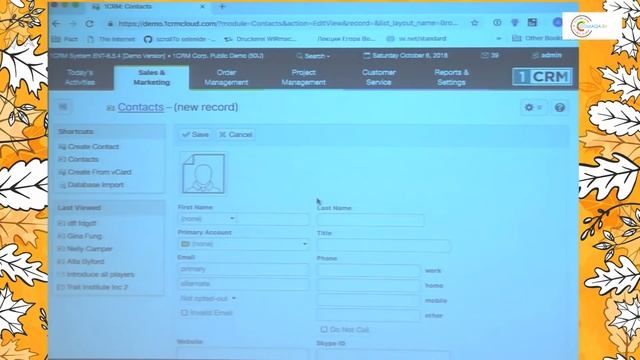Open Project Management tab
This screenshot has height=360, width=640.
[x=303, y=77]
